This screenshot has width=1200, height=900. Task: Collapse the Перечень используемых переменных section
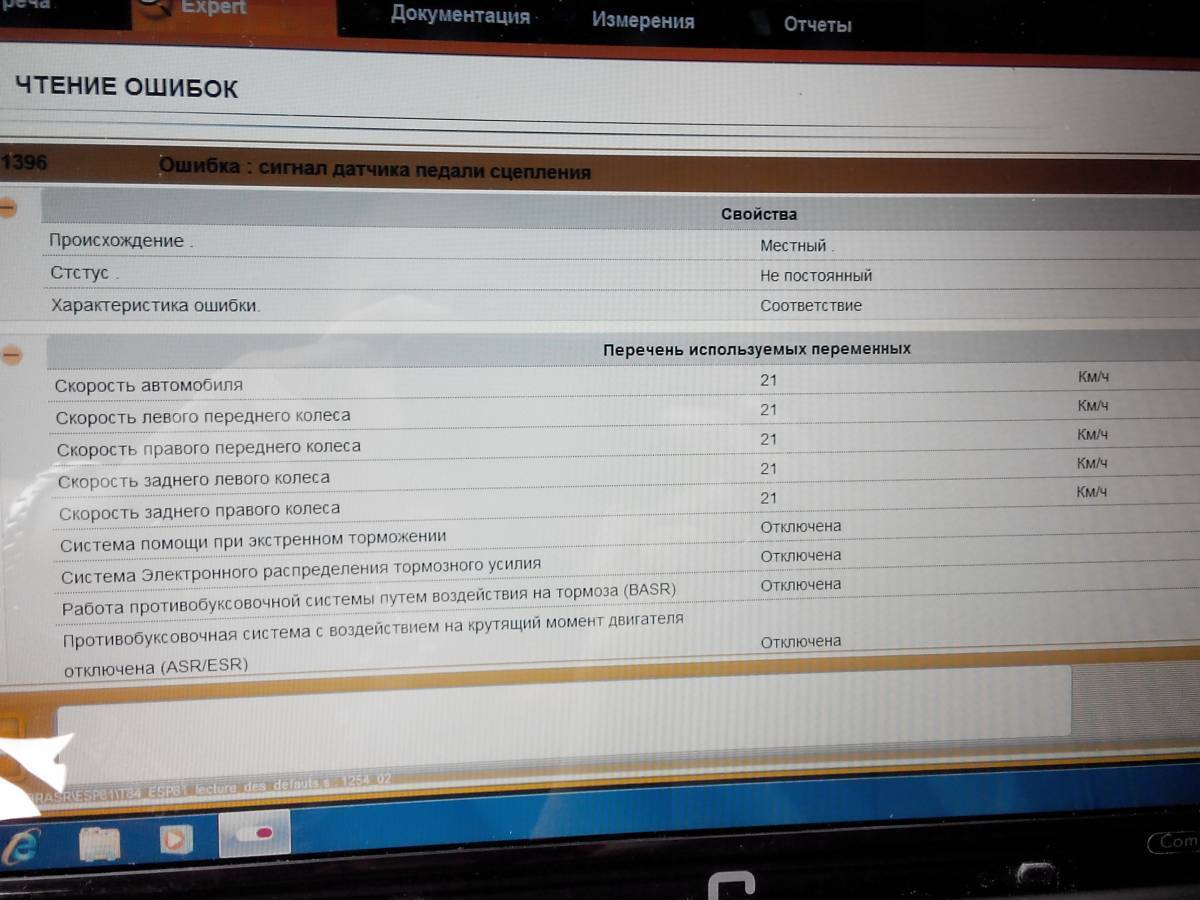click(x=10, y=355)
